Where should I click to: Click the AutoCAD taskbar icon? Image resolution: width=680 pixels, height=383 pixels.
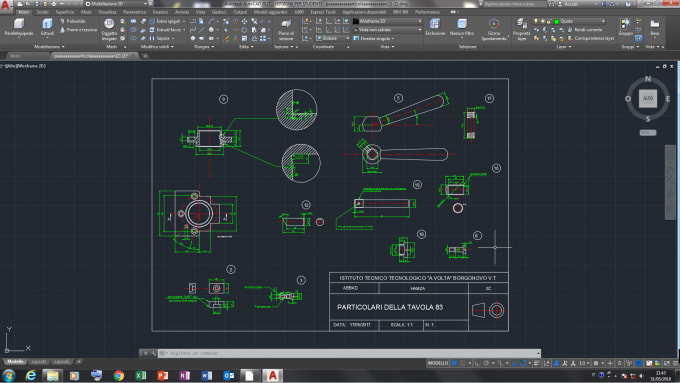point(272,375)
